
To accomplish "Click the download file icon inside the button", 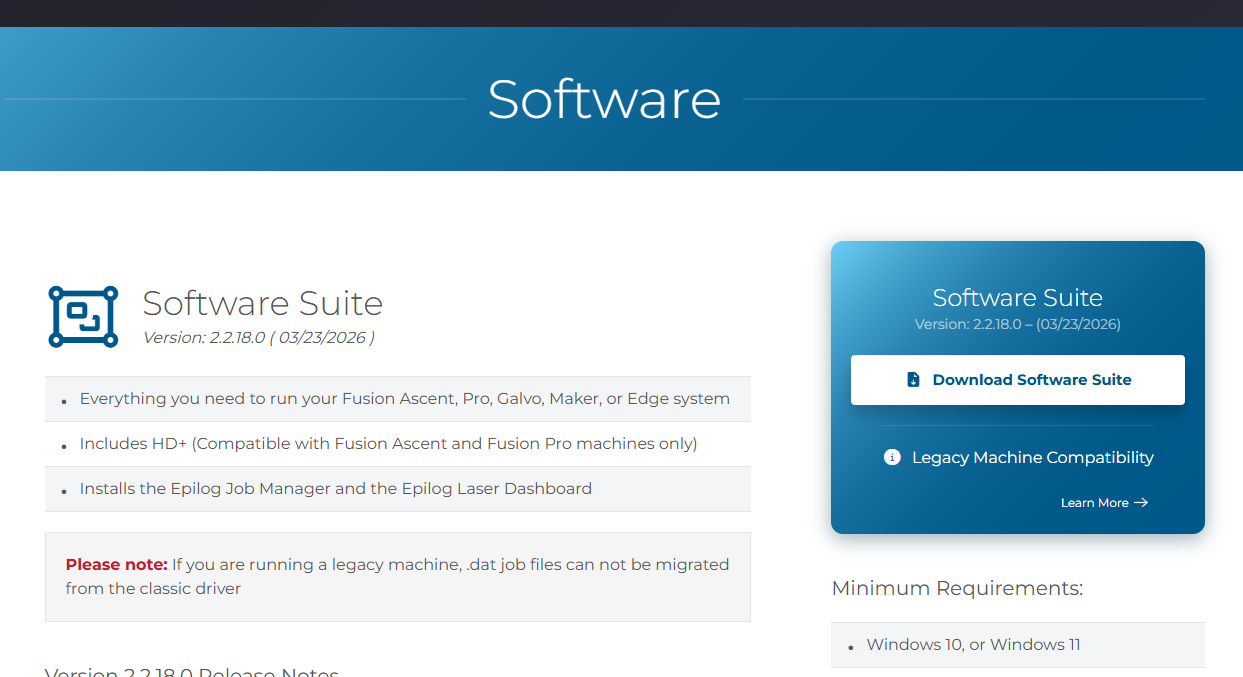I will tap(911, 379).
